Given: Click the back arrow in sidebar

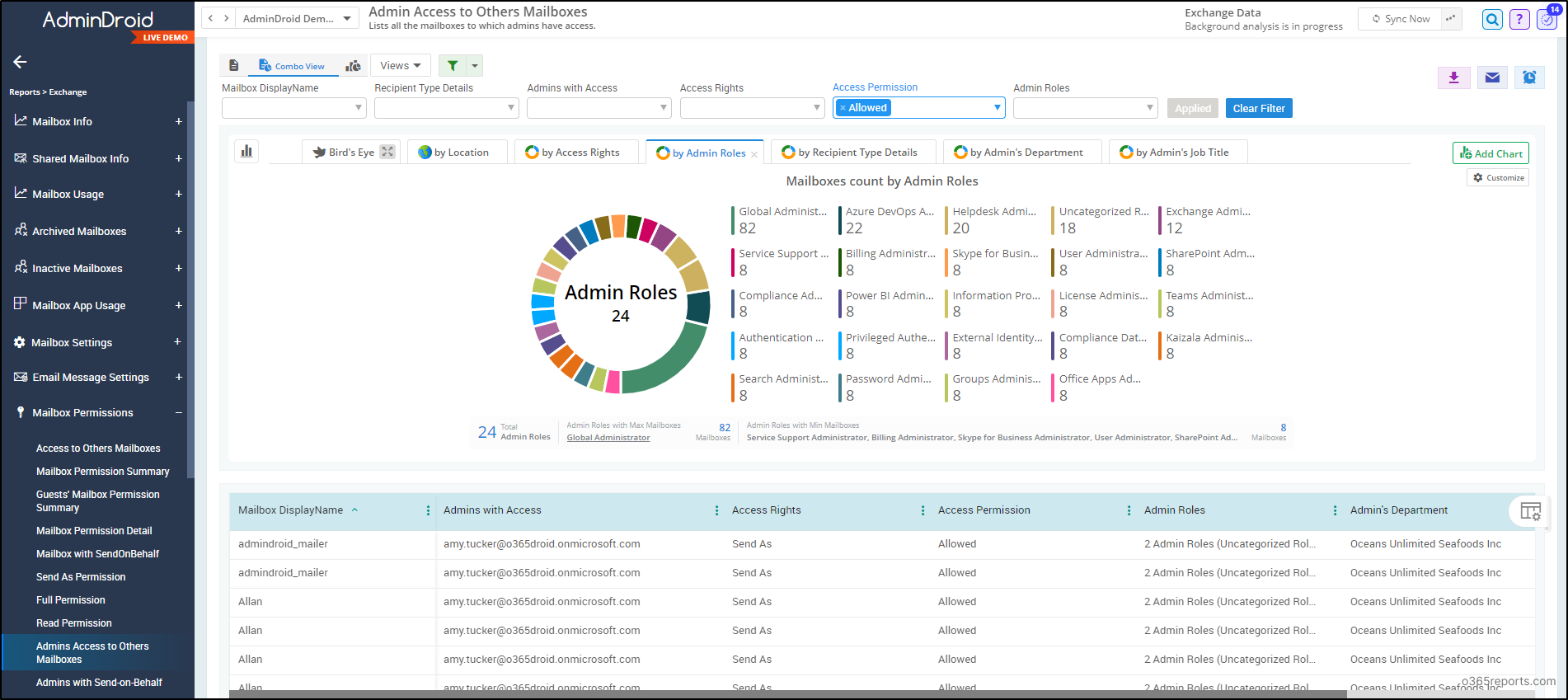Looking at the screenshot, I should (21, 62).
